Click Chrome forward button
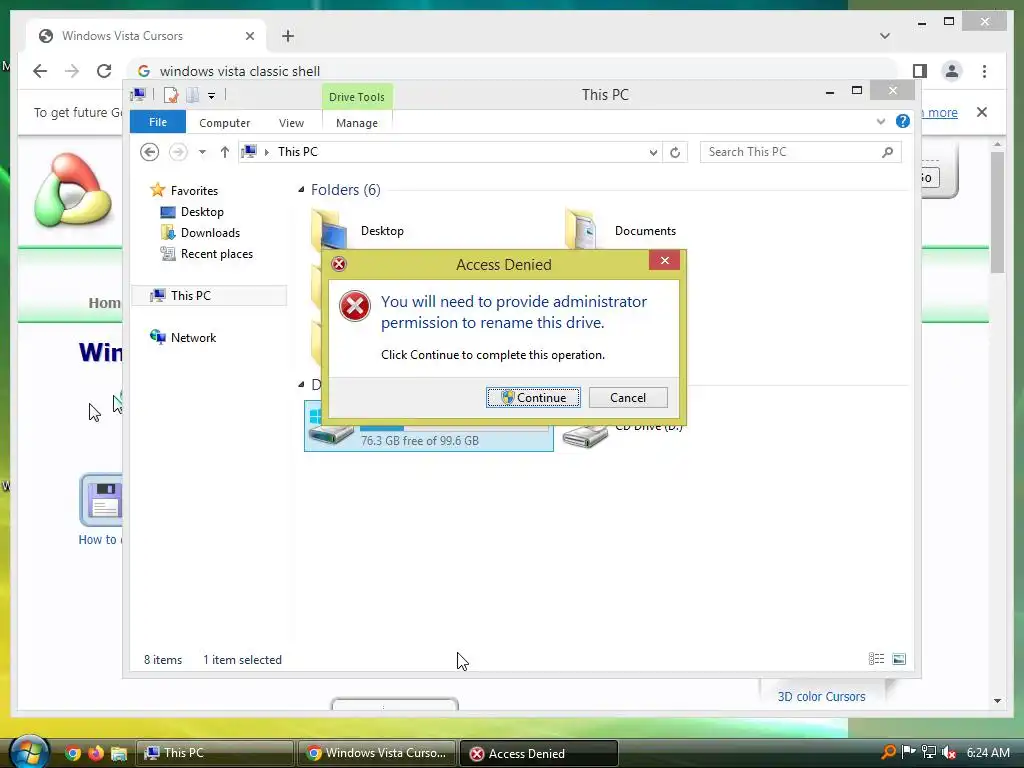Image resolution: width=1024 pixels, height=768 pixels. point(72,71)
